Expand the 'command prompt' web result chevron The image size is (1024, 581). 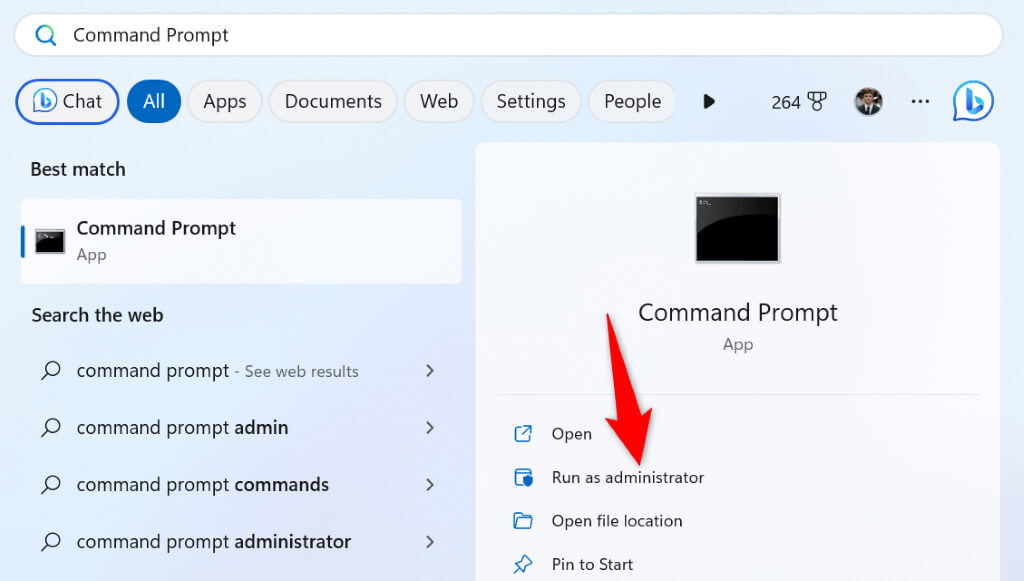(x=430, y=371)
